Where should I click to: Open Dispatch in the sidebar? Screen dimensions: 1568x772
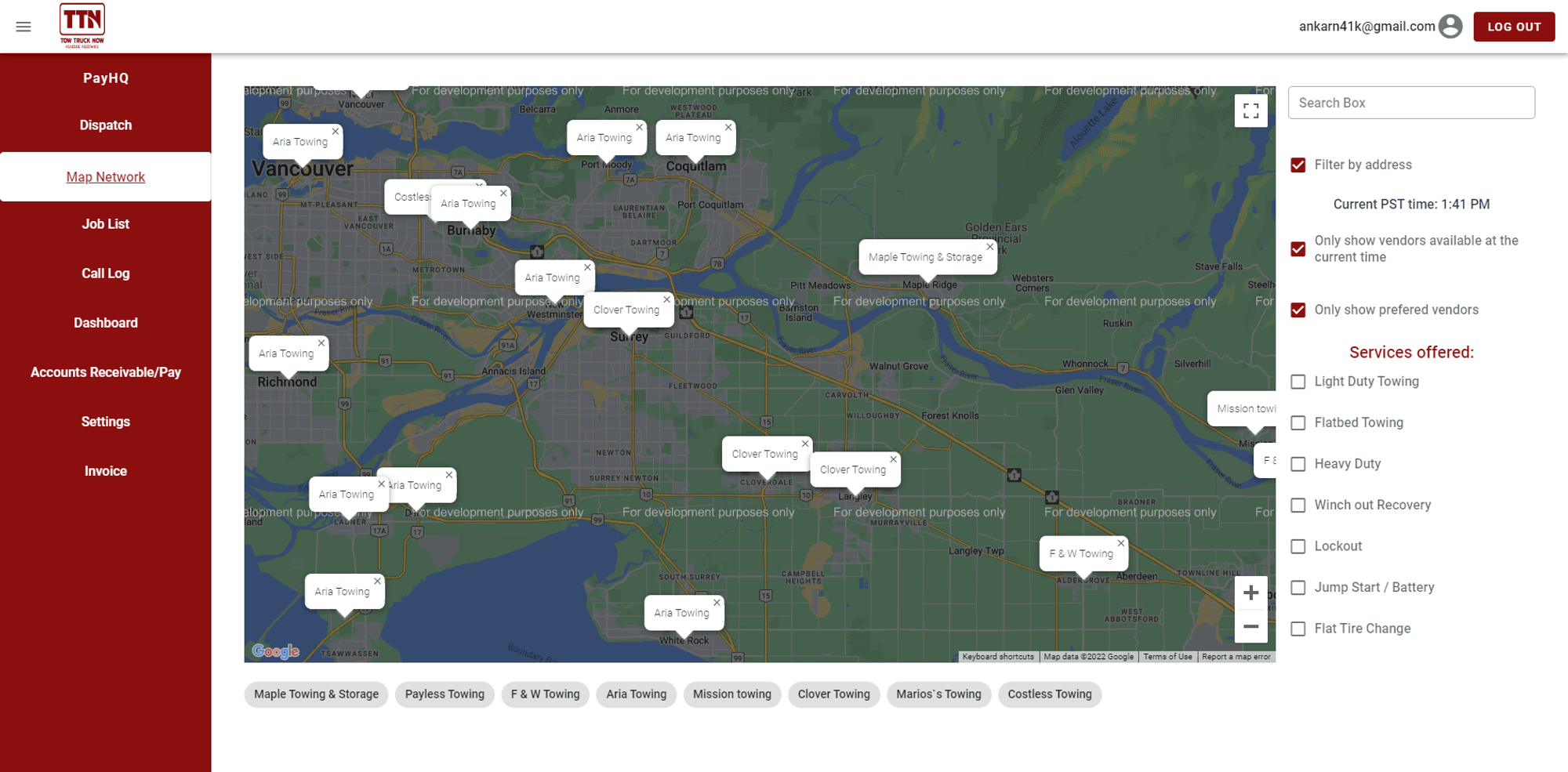pos(106,125)
